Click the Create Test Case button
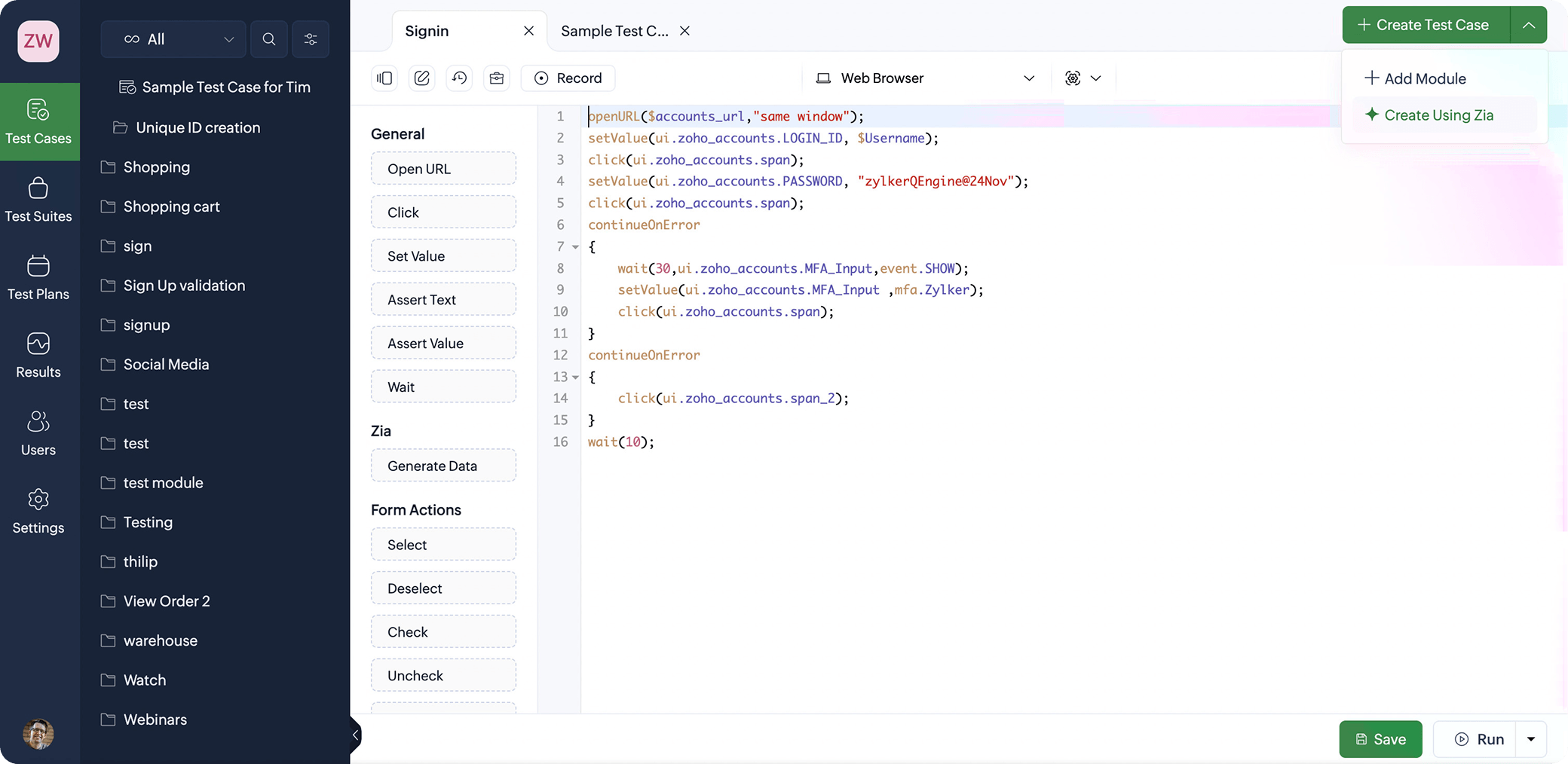The width and height of the screenshot is (1568, 764). click(1426, 25)
